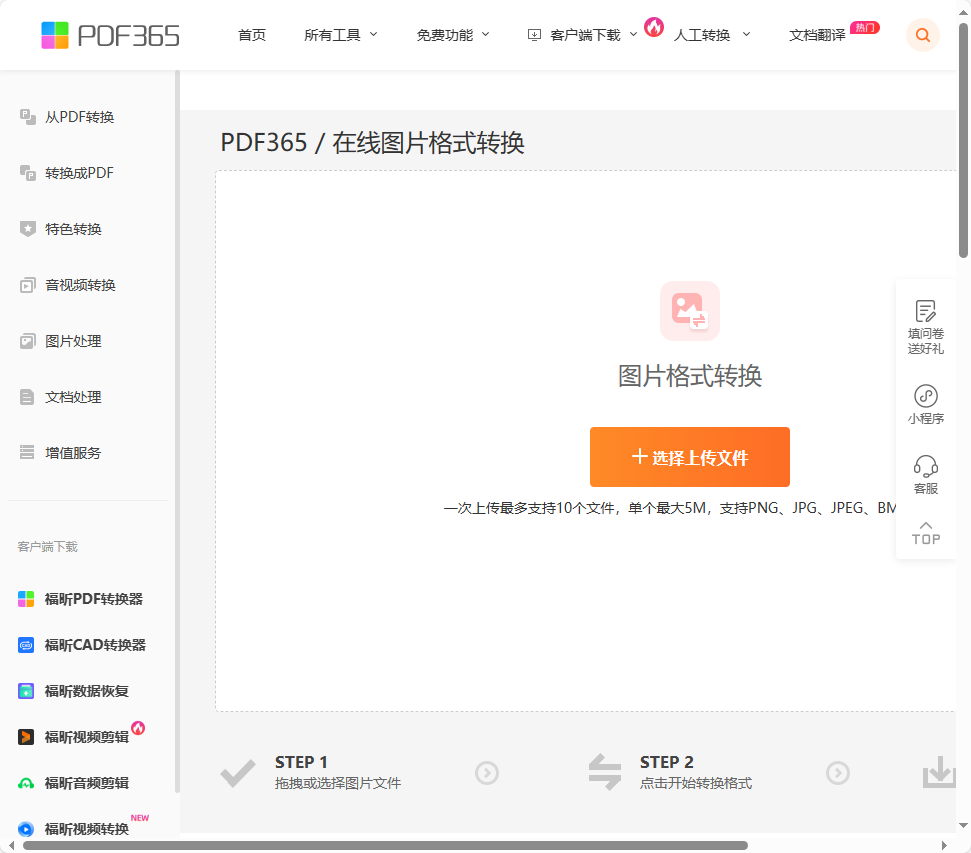Click the monitor icon beside 客户端下载

(534, 35)
